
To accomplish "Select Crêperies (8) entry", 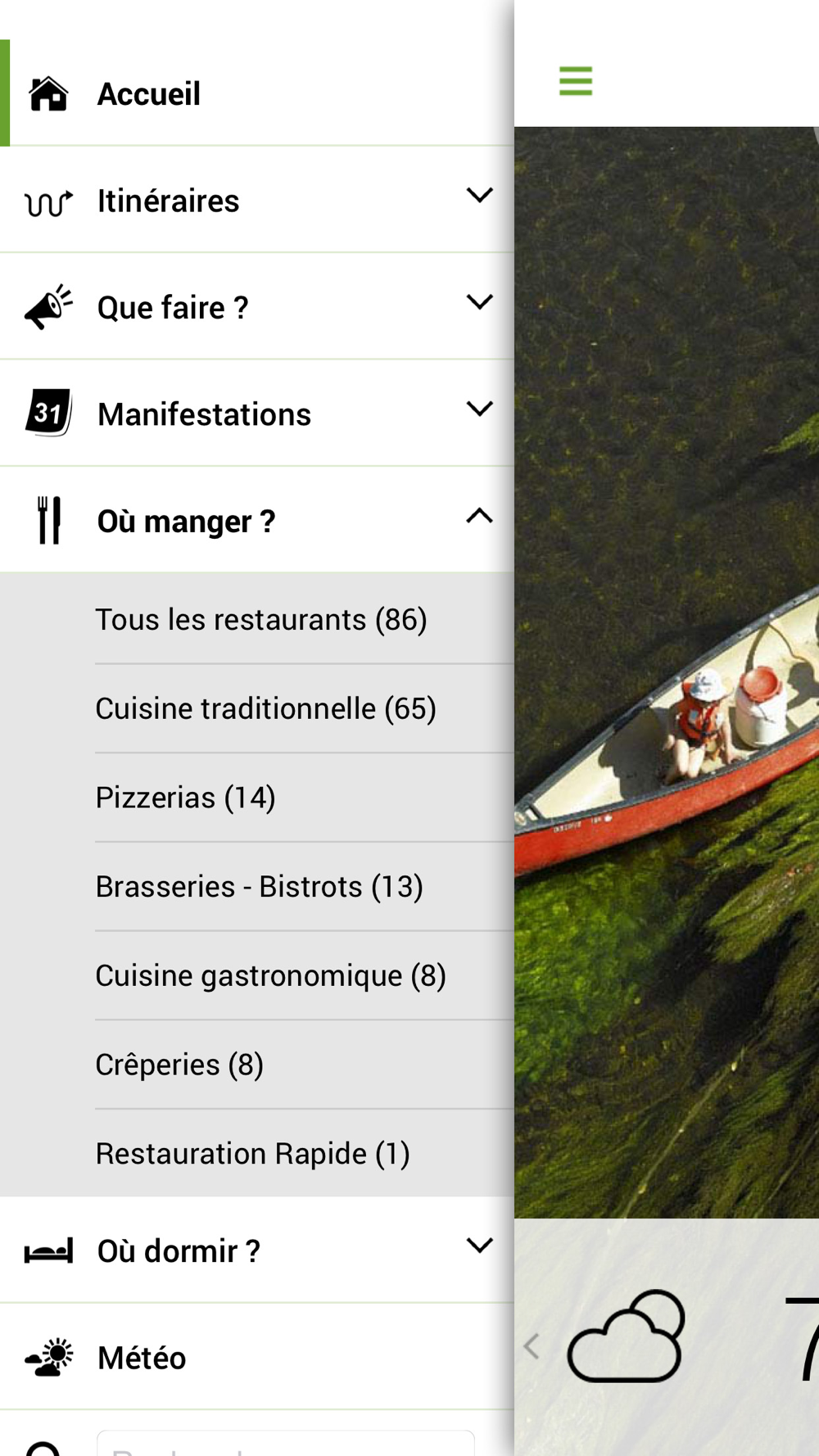I will [179, 1065].
